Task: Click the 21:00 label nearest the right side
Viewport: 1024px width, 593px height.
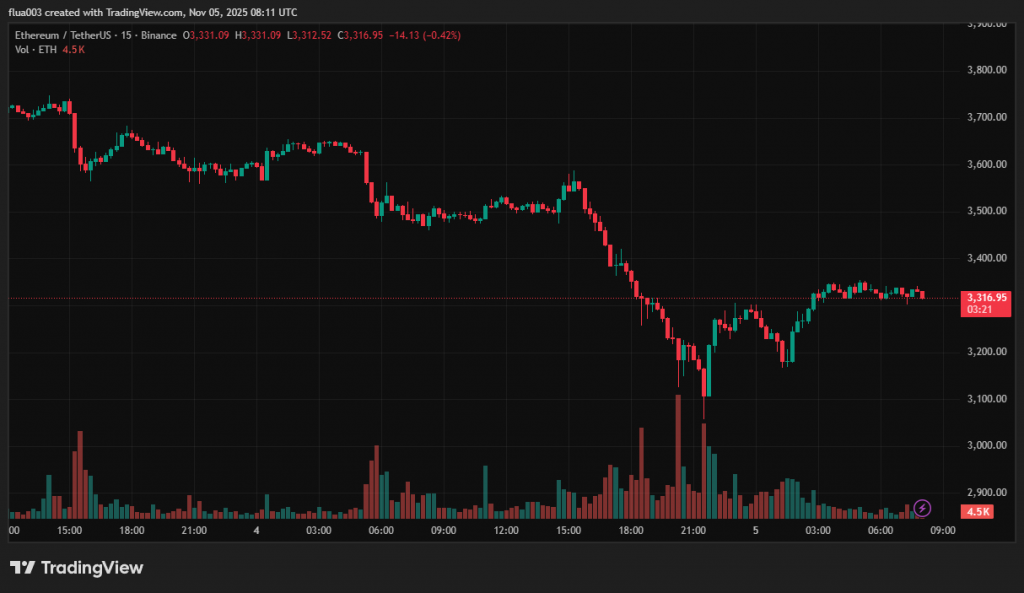Action: pyautogui.click(x=693, y=531)
